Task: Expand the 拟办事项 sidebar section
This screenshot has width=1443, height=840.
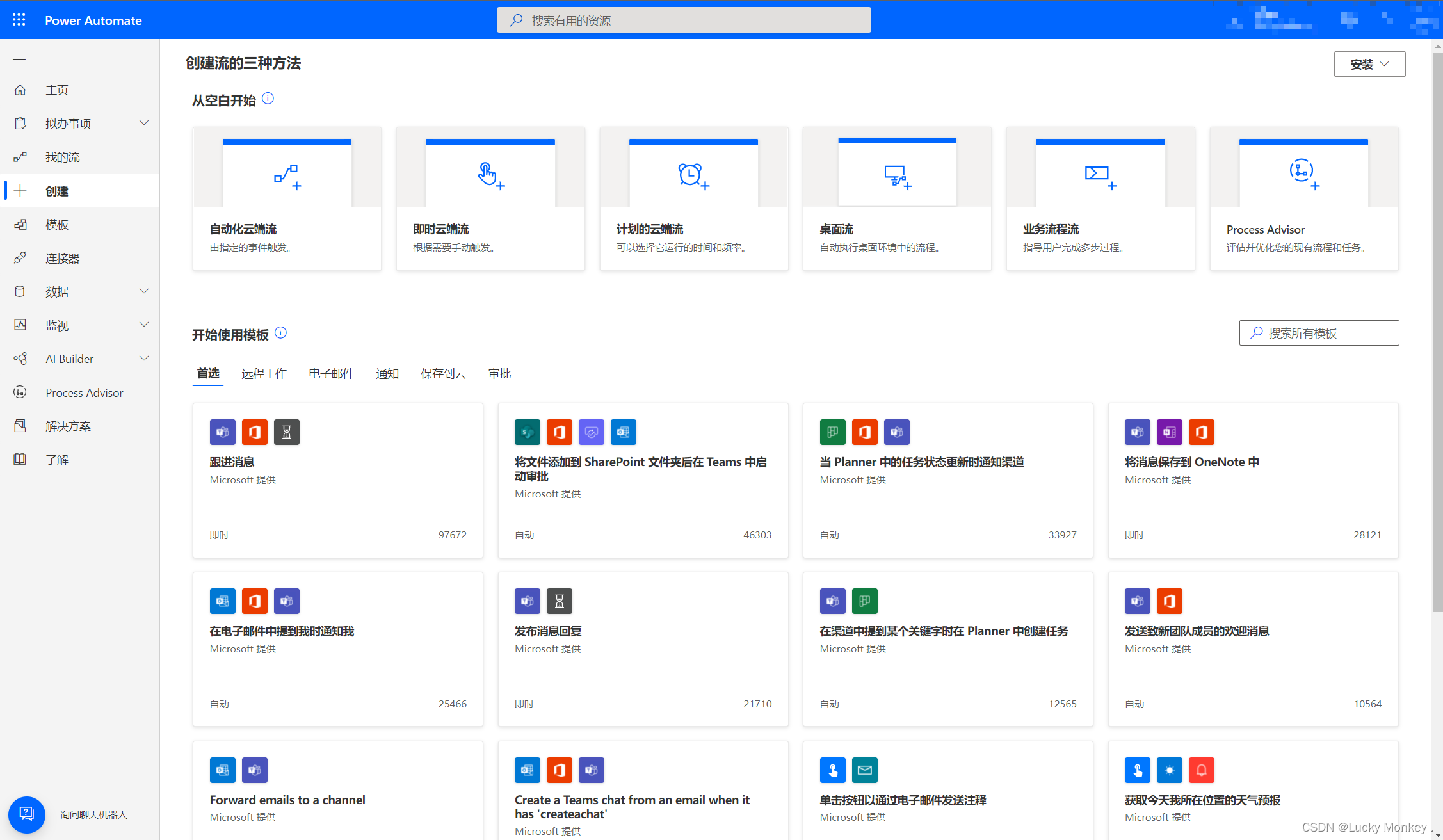Action: point(144,123)
